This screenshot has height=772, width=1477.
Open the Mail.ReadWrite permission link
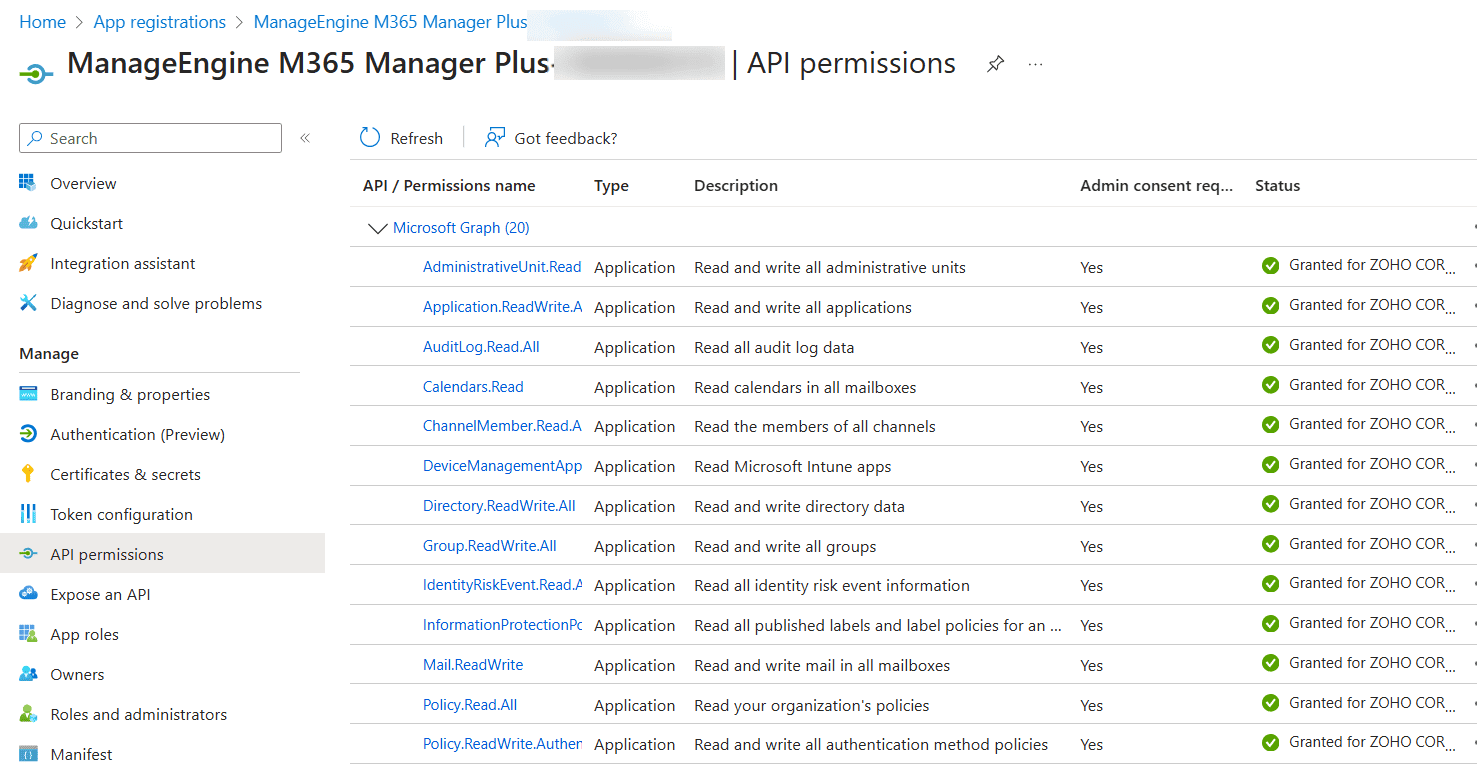[x=473, y=665]
